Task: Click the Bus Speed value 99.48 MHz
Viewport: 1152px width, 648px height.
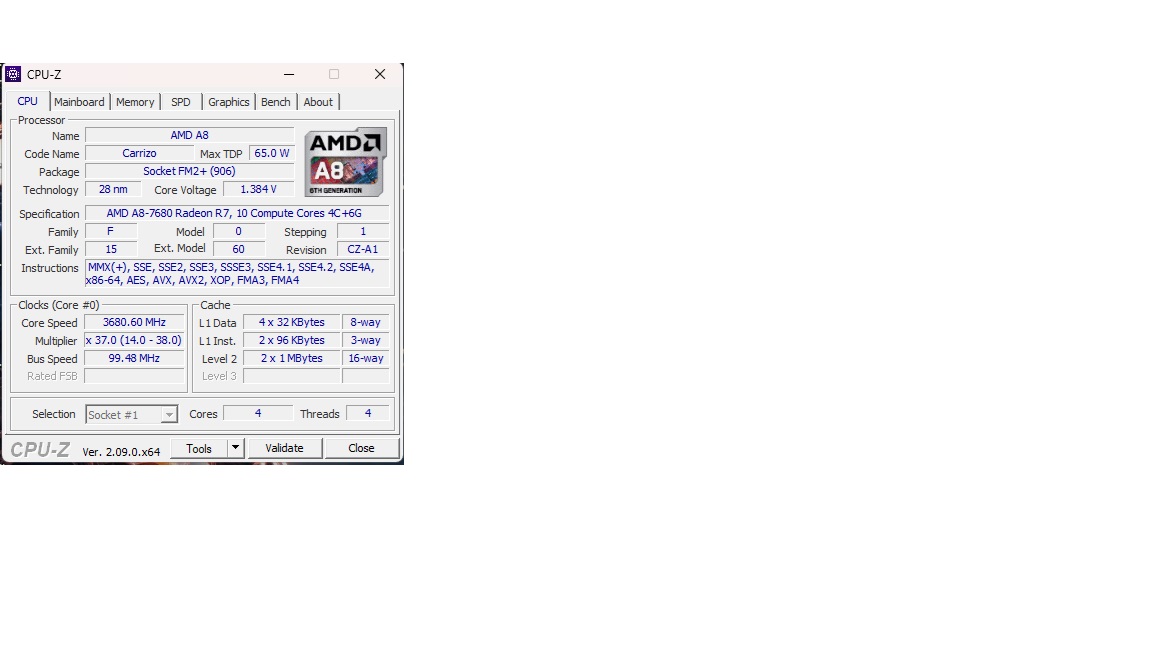Action: [x=134, y=359]
